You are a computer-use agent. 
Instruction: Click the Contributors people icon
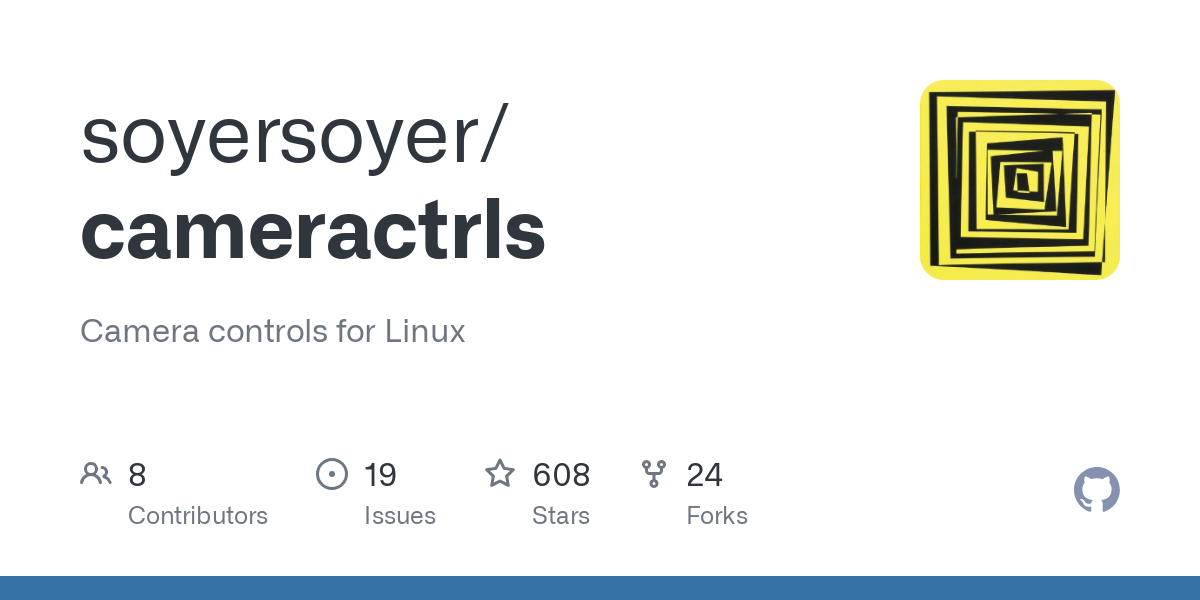coord(96,473)
